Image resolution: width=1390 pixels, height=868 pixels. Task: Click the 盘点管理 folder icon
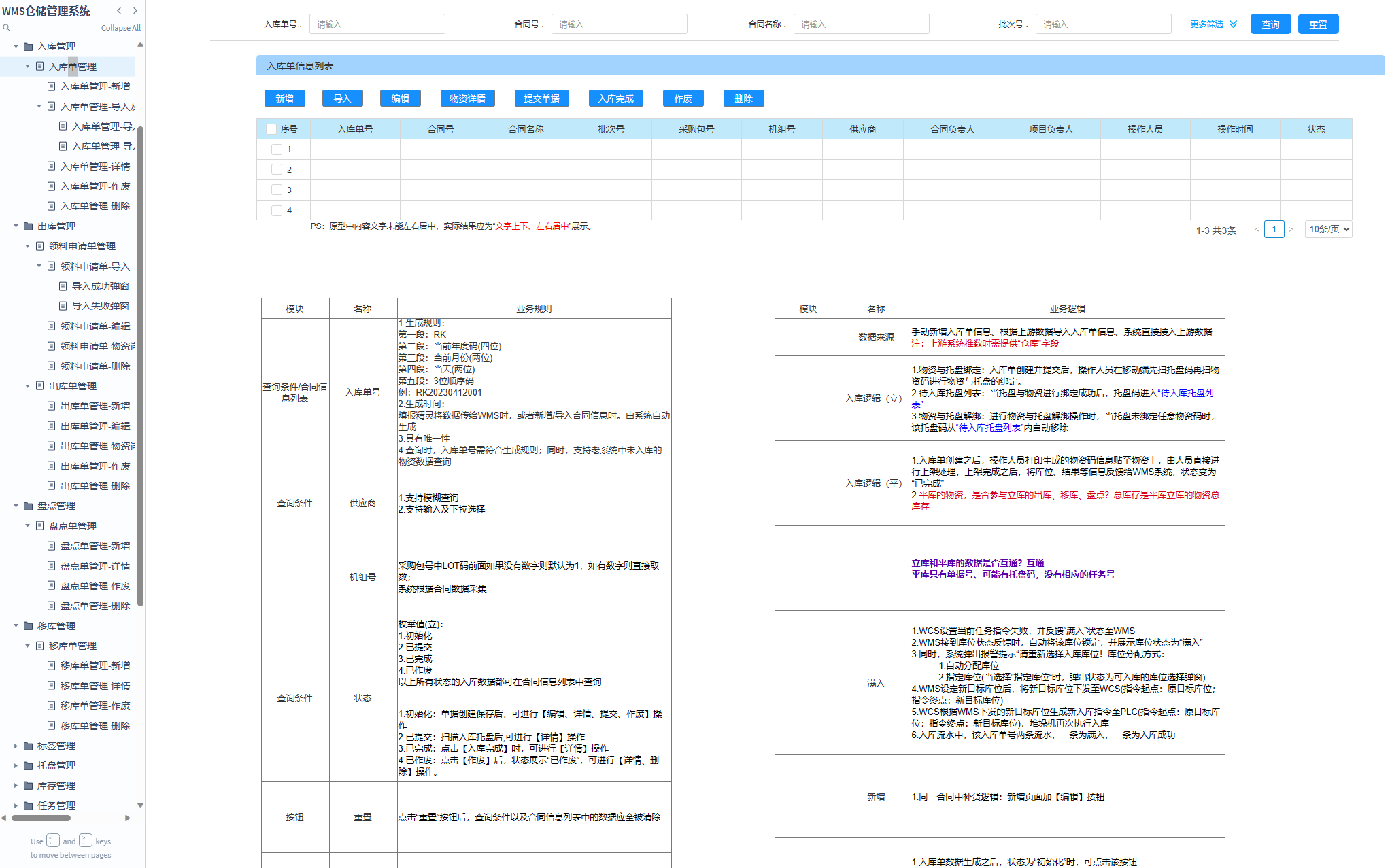tap(29, 506)
